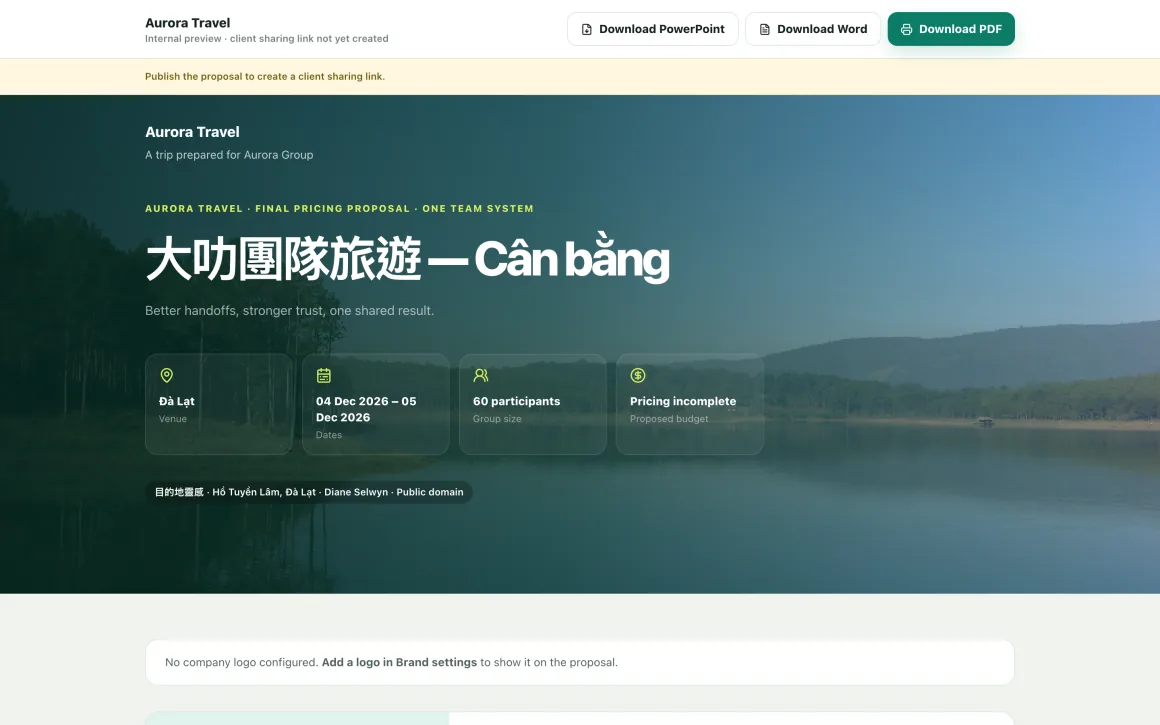Click the hero Aurora Travel heading
1160x725 pixels.
coord(192,132)
